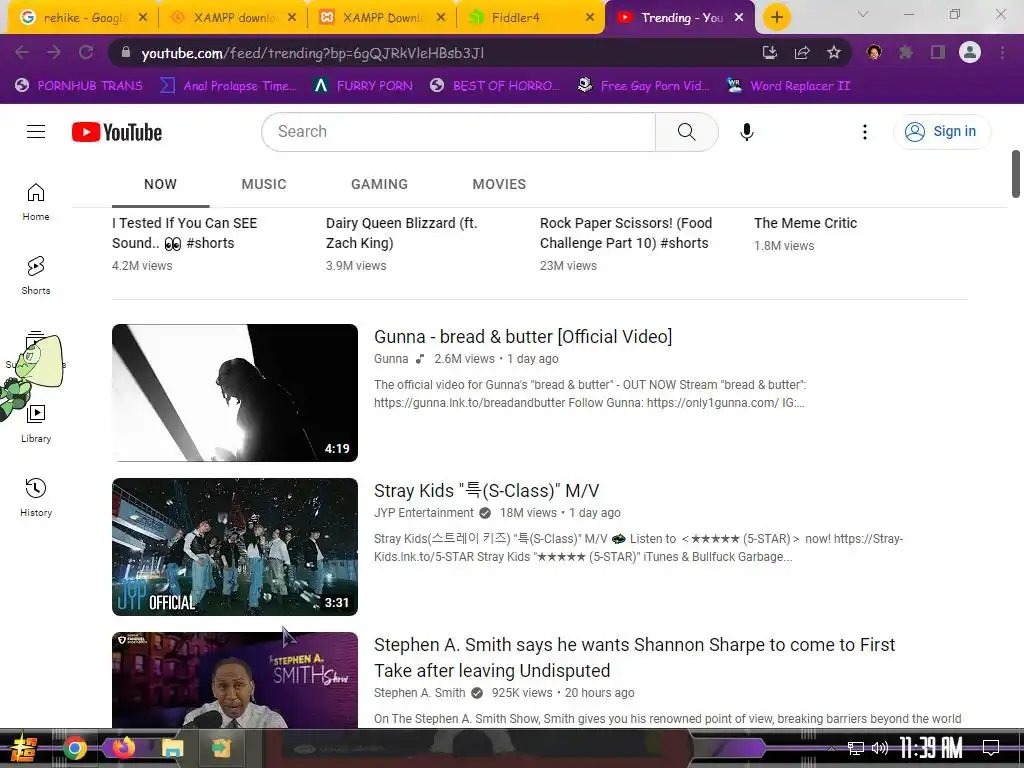This screenshot has height=768, width=1024.
Task: Open File Explorer from the taskbar
Action: [x=172, y=748]
